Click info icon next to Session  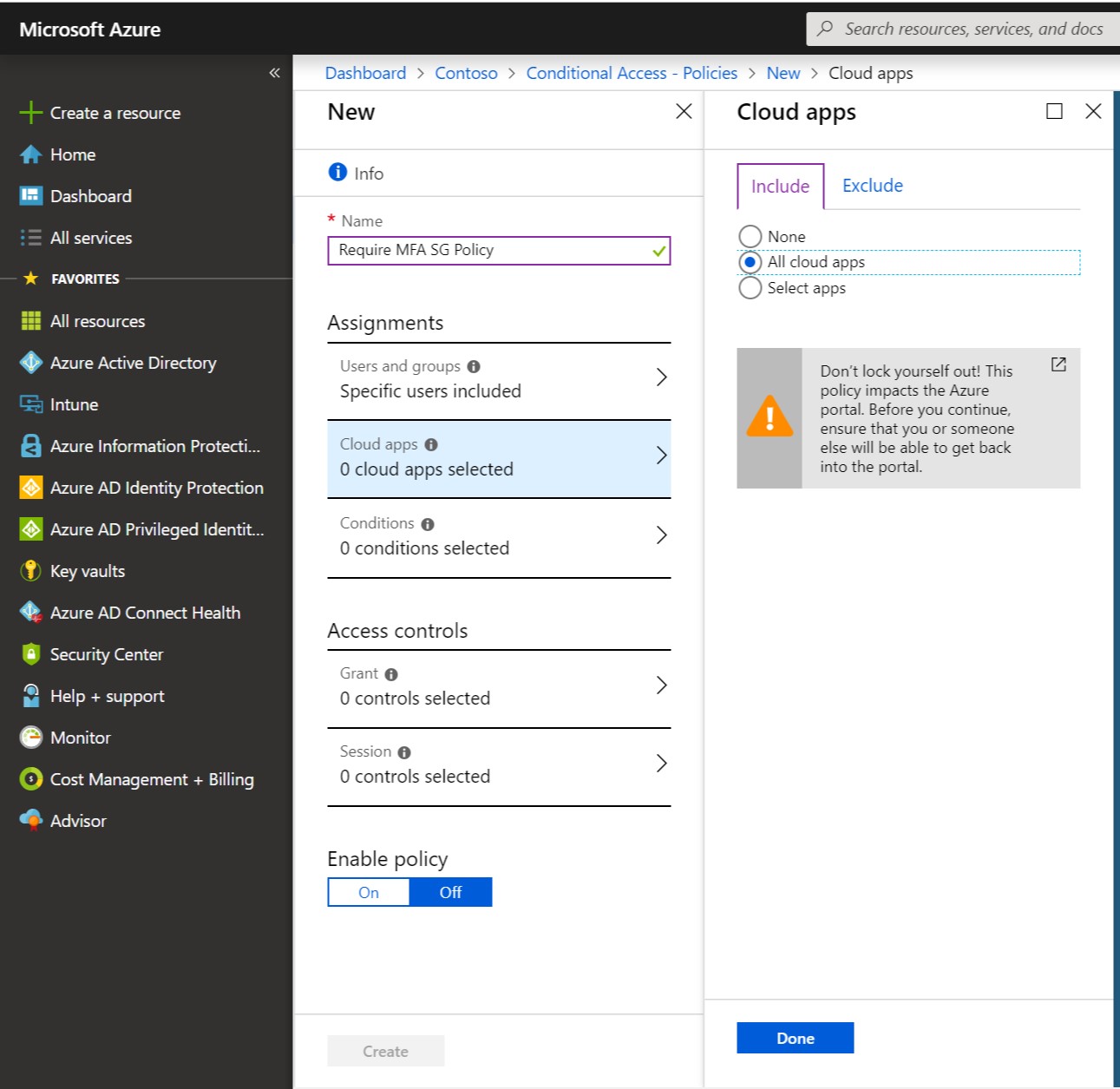pos(404,752)
